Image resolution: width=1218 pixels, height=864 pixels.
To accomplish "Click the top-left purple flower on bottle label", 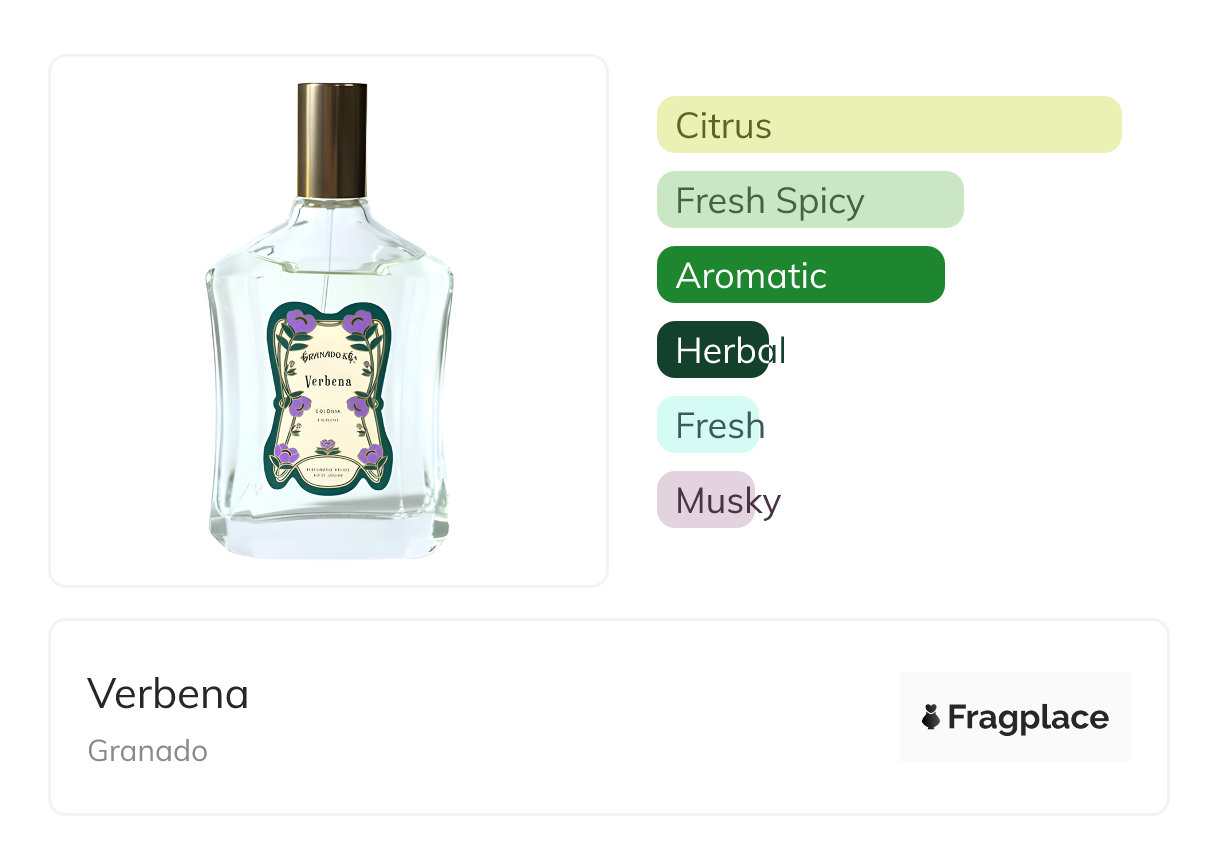I will coord(298,322).
